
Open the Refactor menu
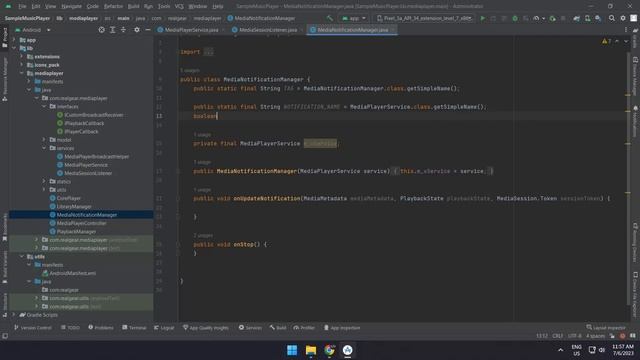[113, 7]
